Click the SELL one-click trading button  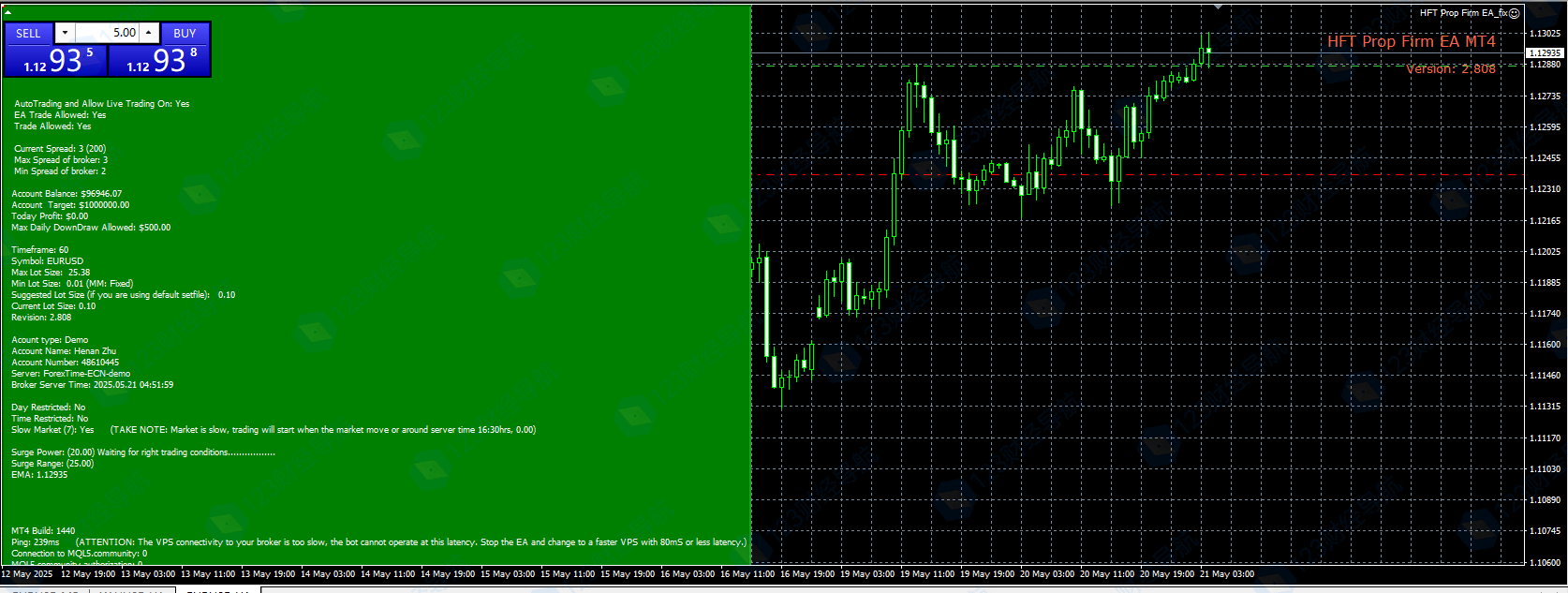point(29,33)
